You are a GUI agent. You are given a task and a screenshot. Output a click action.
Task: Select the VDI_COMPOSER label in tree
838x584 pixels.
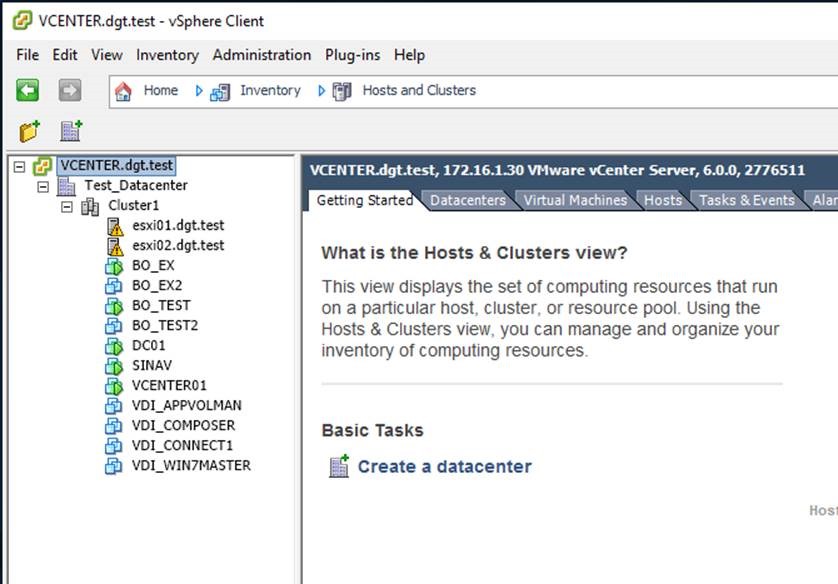(x=183, y=425)
